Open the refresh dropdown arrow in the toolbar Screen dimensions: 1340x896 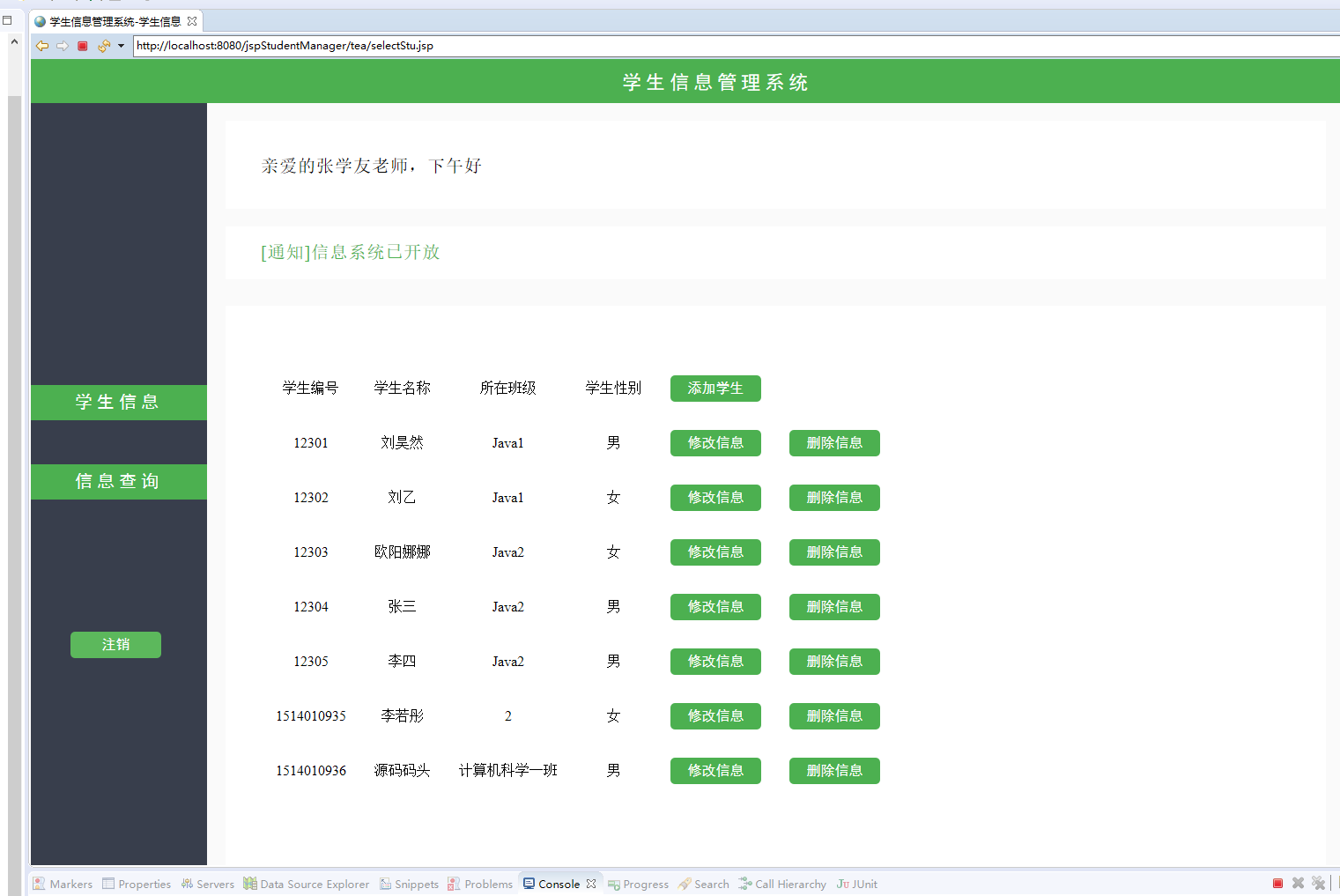(x=121, y=45)
